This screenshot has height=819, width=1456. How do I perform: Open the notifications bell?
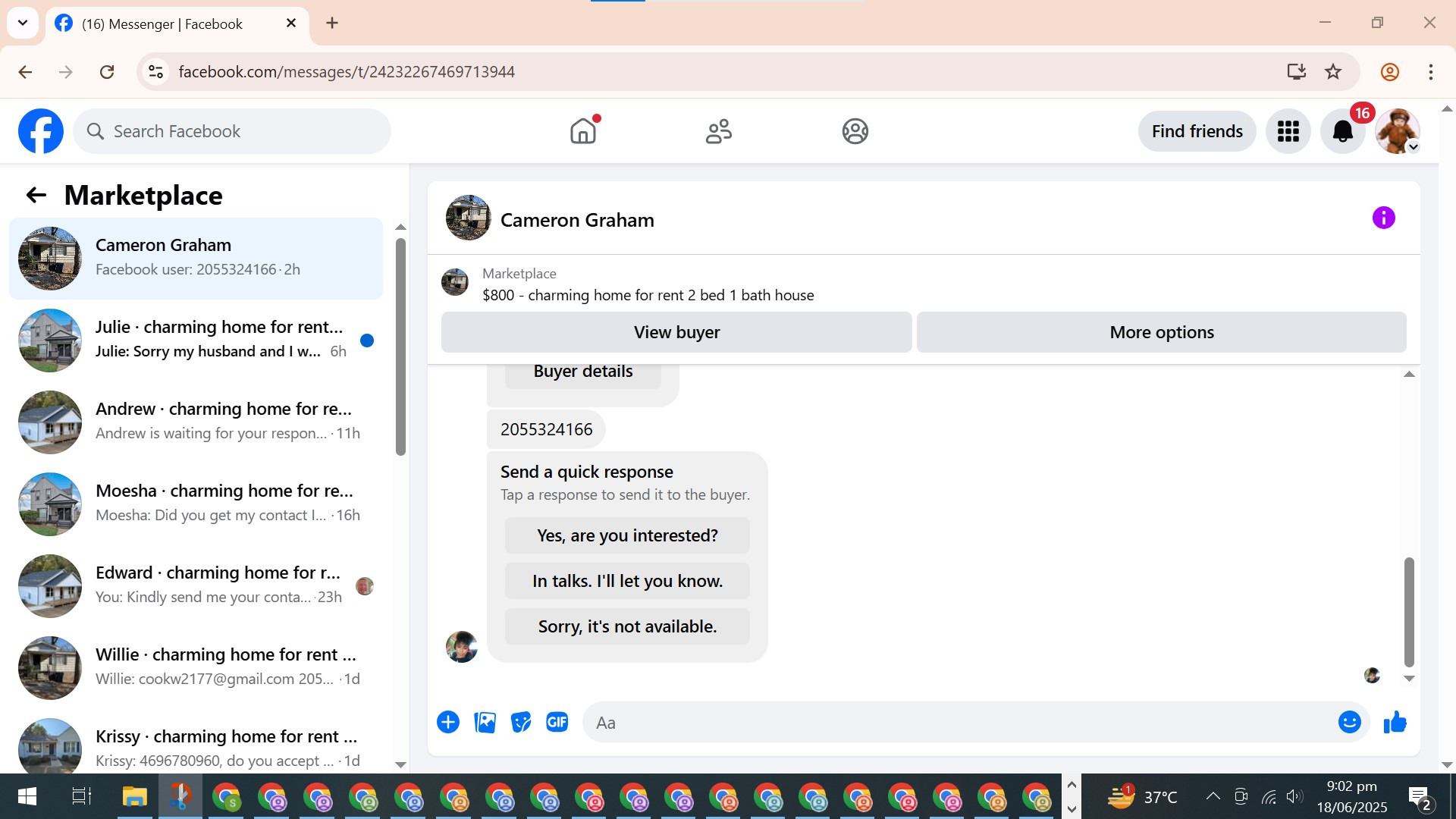[1343, 131]
